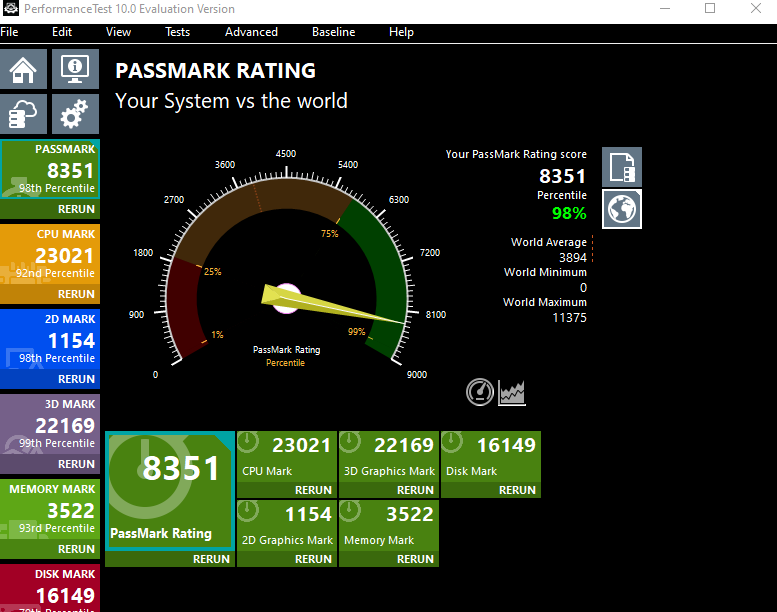Image resolution: width=777 pixels, height=612 pixels.
Task: Click the 1154 2D Graphics Mark result tile
Action: pos(287,526)
